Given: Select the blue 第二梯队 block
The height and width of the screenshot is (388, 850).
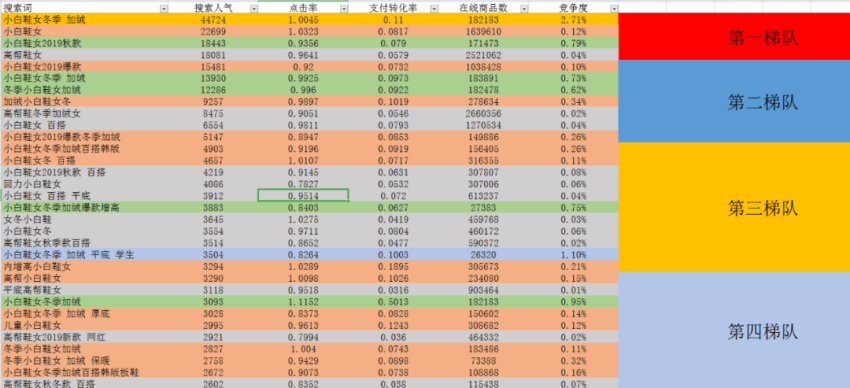Looking at the screenshot, I should point(734,101).
